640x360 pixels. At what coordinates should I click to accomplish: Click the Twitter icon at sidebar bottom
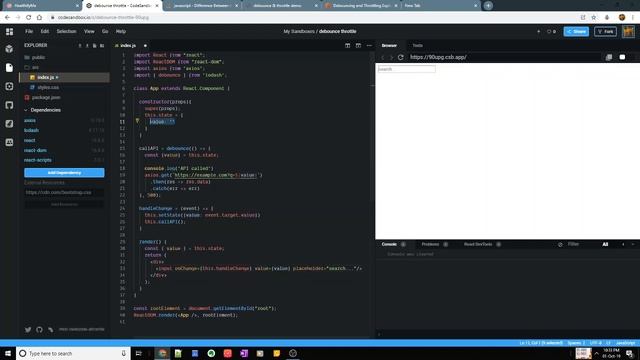pyautogui.click(x=28, y=329)
